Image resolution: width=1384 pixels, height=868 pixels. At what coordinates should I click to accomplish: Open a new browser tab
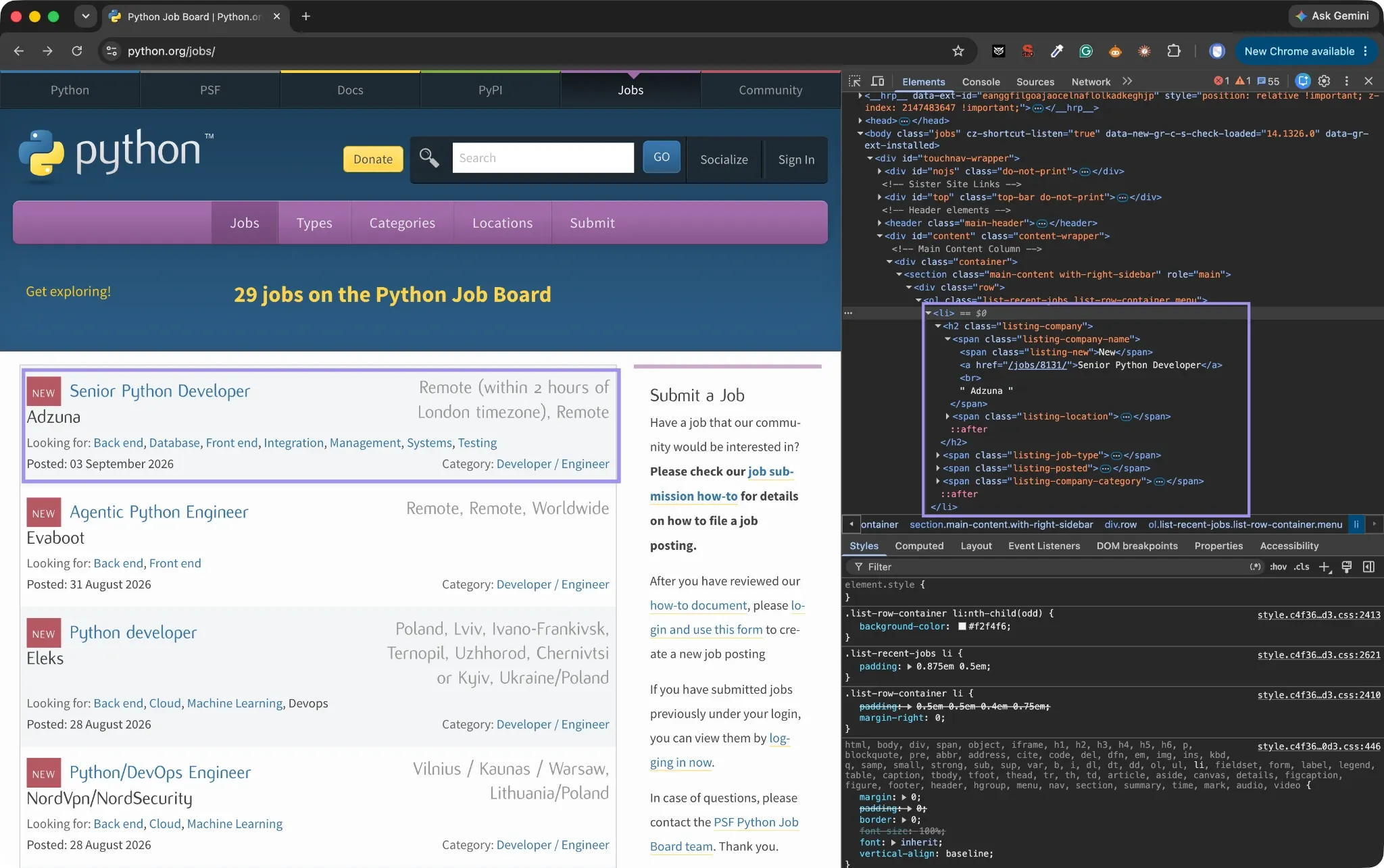[x=306, y=16]
